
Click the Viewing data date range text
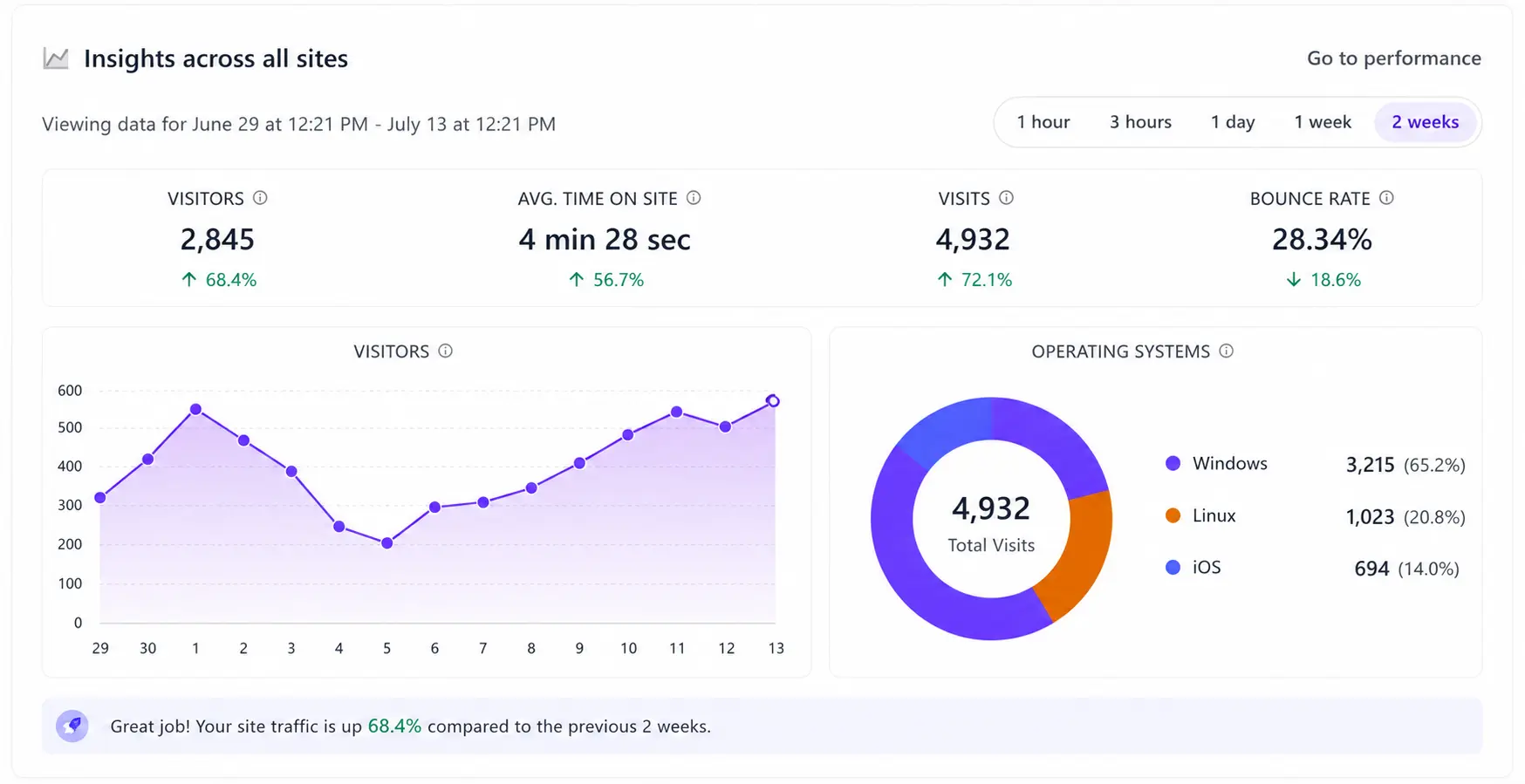tap(298, 124)
